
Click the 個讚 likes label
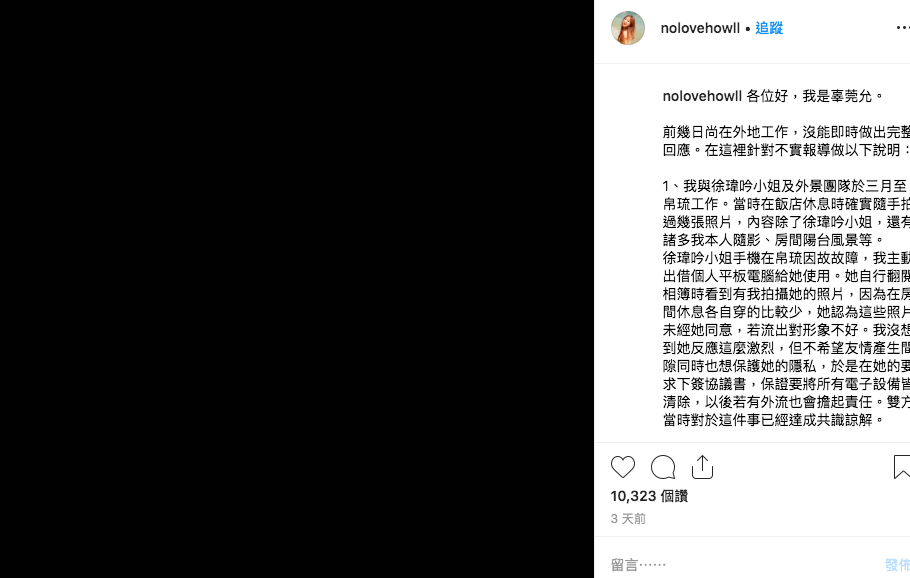(674, 496)
